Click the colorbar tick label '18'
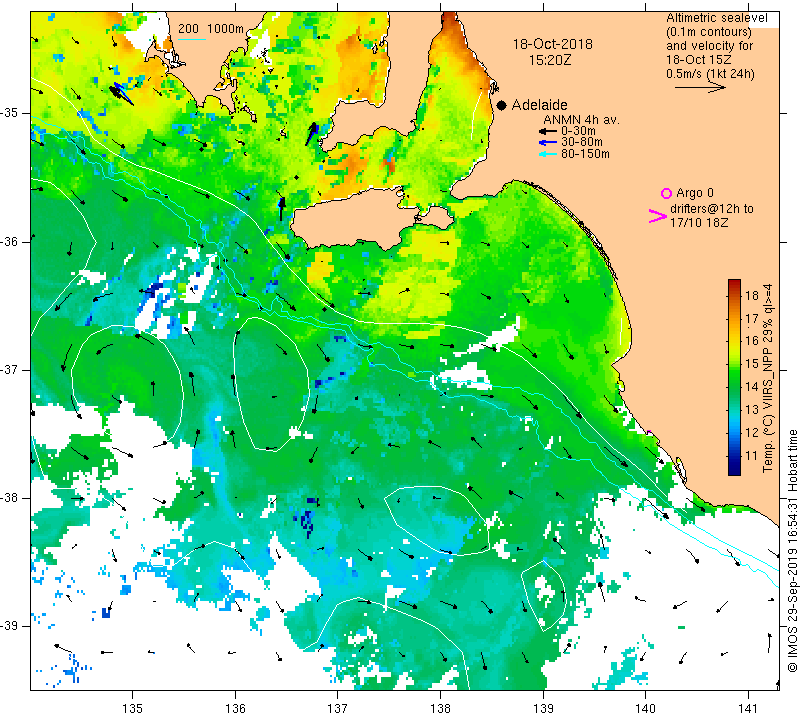The height and width of the screenshot is (720, 800). point(752,295)
